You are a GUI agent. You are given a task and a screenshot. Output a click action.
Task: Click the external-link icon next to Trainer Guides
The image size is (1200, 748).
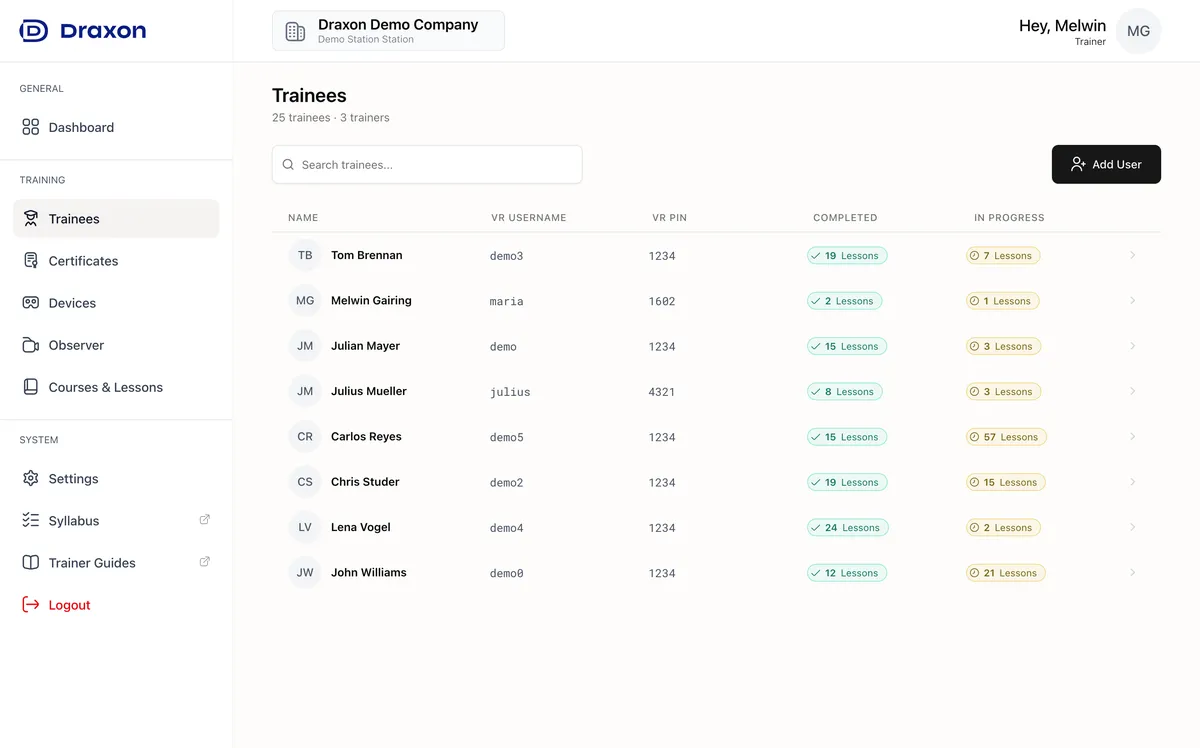tap(205, 561)
